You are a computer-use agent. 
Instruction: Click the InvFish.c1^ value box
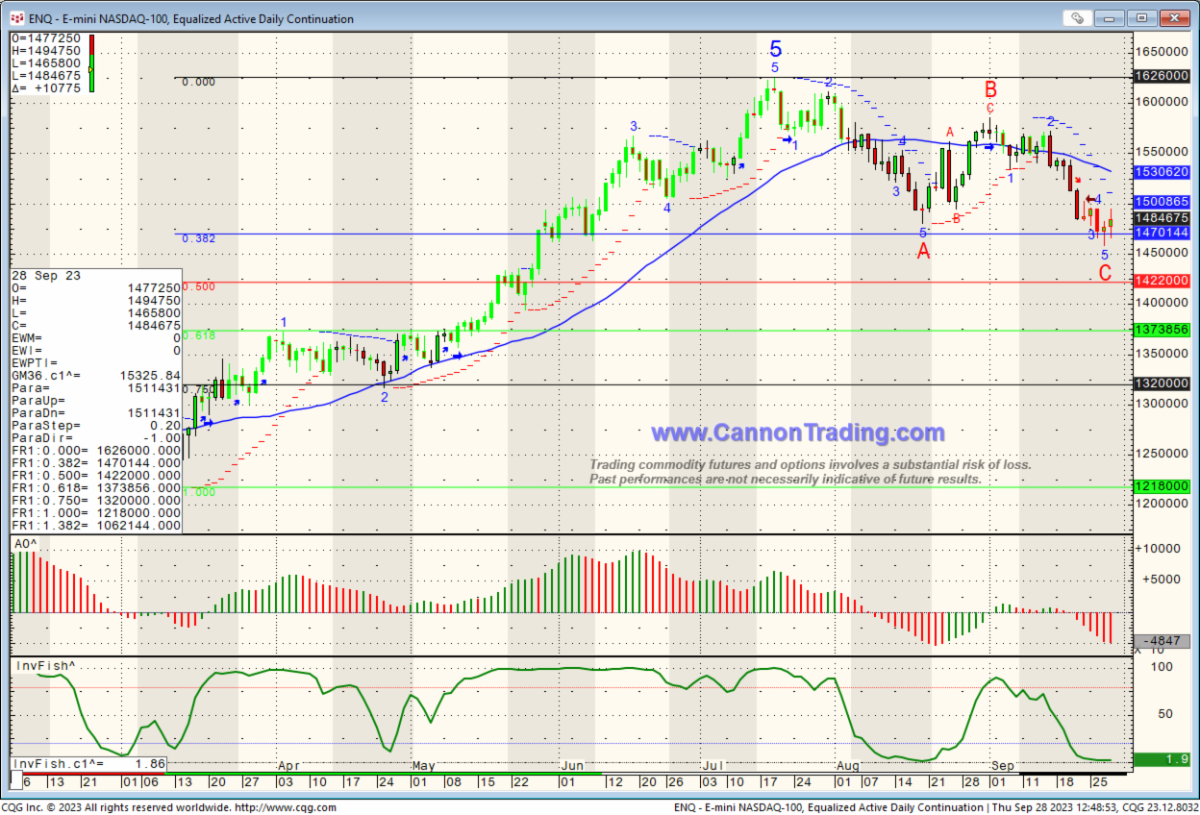(x=88, y=763)
